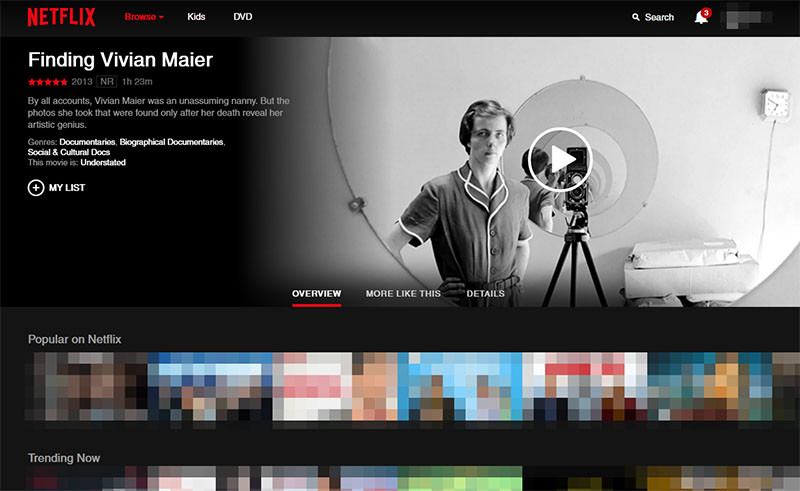Click the Search label in the header
Screen dimensions: 800x491
click(x=659, y=17)
